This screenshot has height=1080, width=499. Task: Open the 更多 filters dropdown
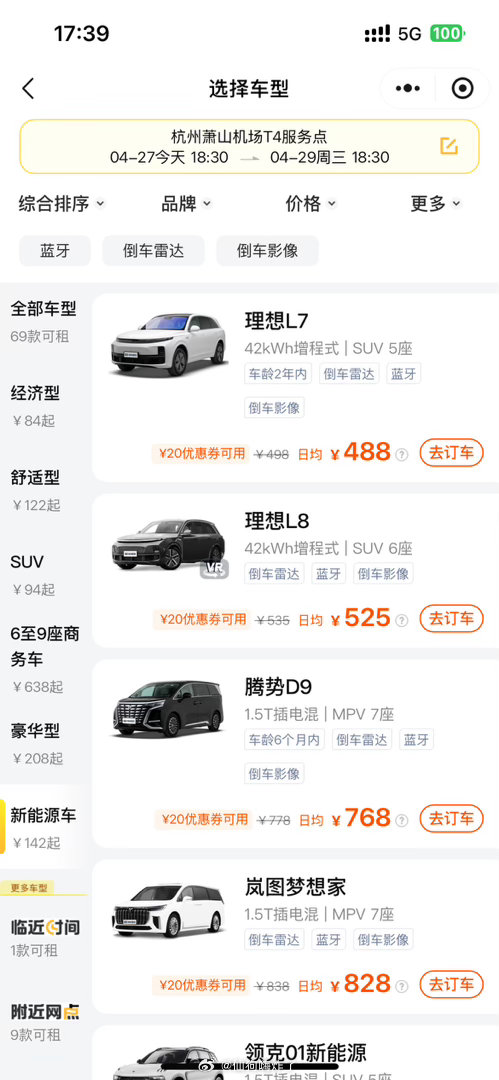pos(436,204)
